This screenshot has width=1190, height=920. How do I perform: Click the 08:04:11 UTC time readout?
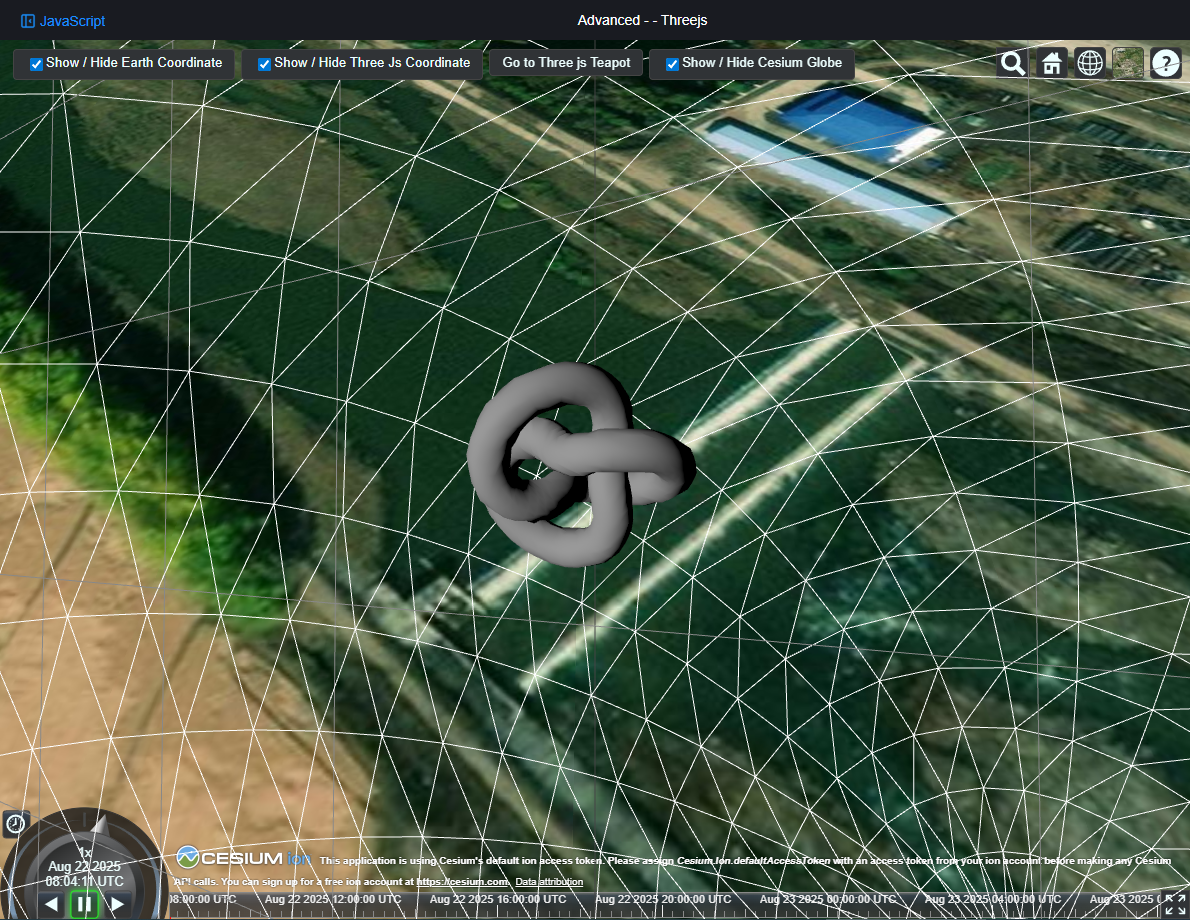(x=84, y=882)
